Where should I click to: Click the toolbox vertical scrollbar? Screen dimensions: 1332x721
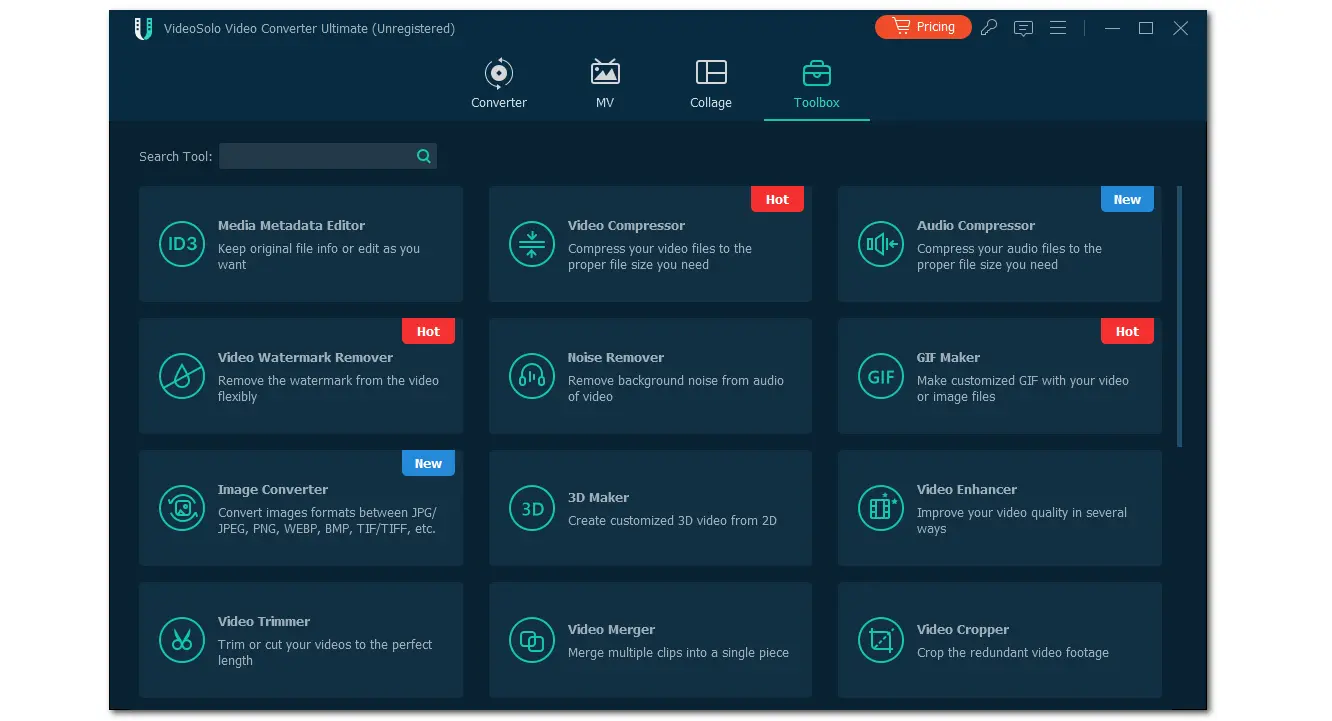coord(1180,316)
